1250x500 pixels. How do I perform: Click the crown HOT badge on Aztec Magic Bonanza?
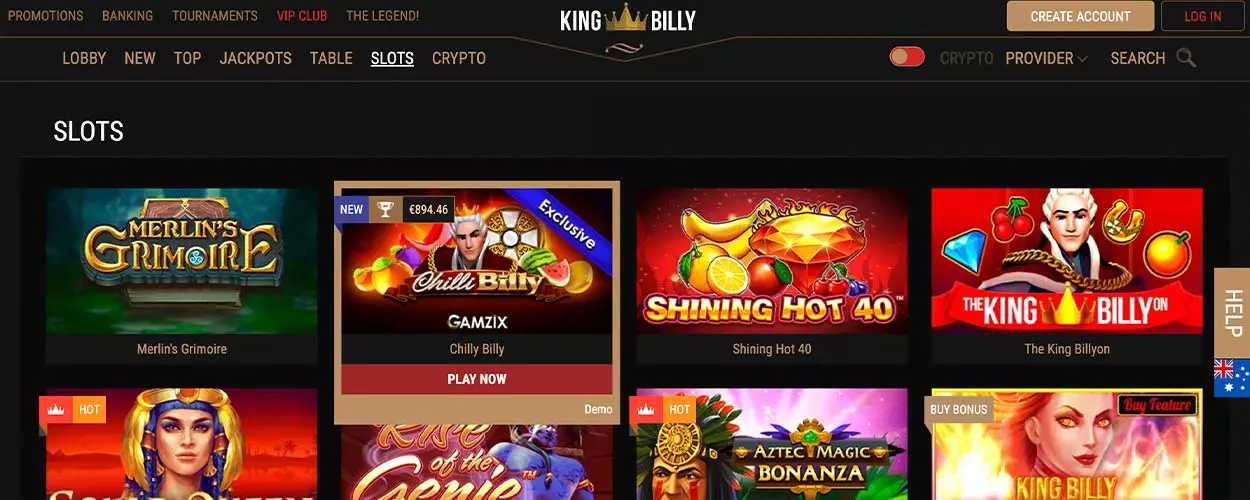click(661, 410)
